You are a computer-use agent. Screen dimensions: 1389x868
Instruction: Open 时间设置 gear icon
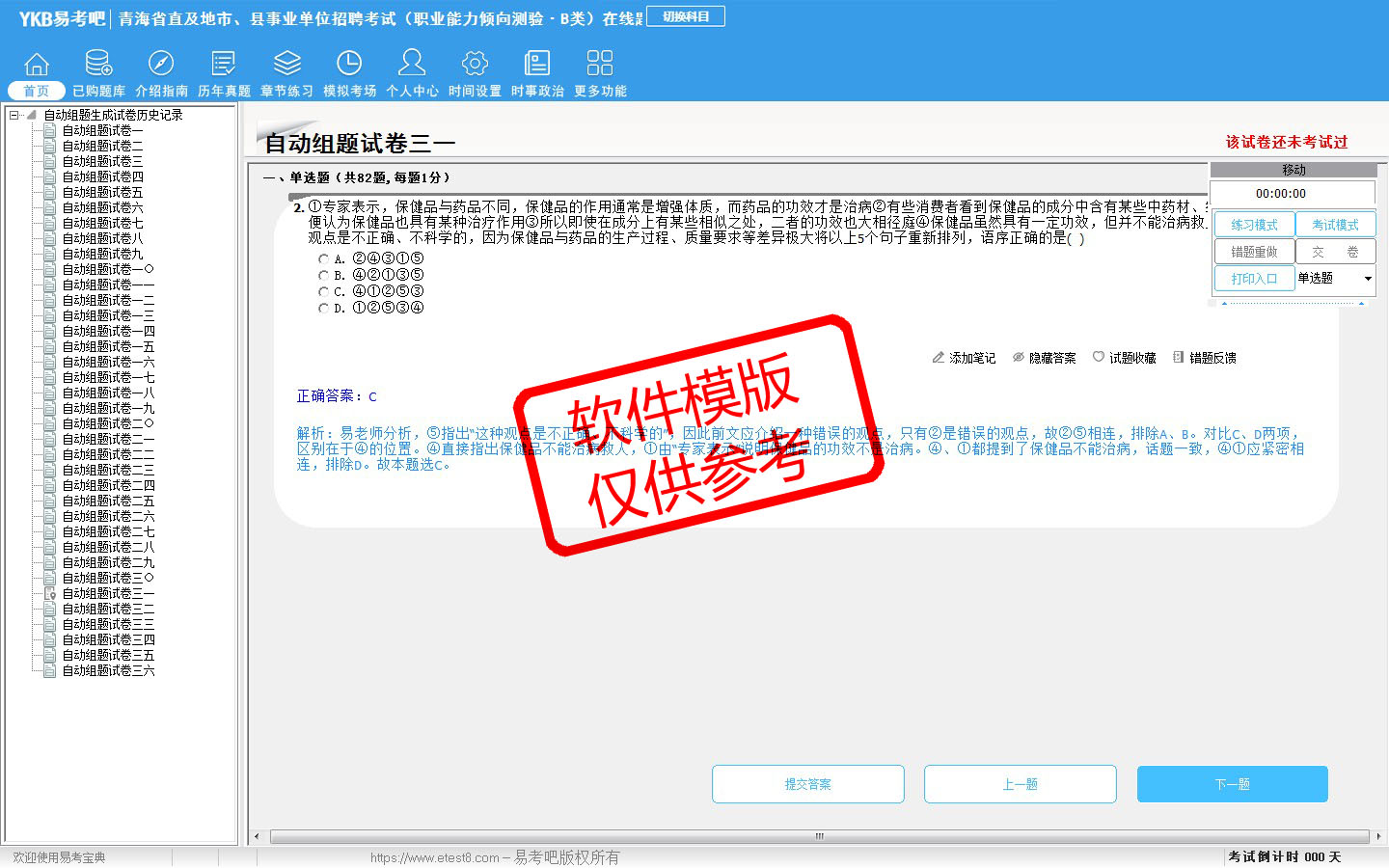[x=475, y=65]
